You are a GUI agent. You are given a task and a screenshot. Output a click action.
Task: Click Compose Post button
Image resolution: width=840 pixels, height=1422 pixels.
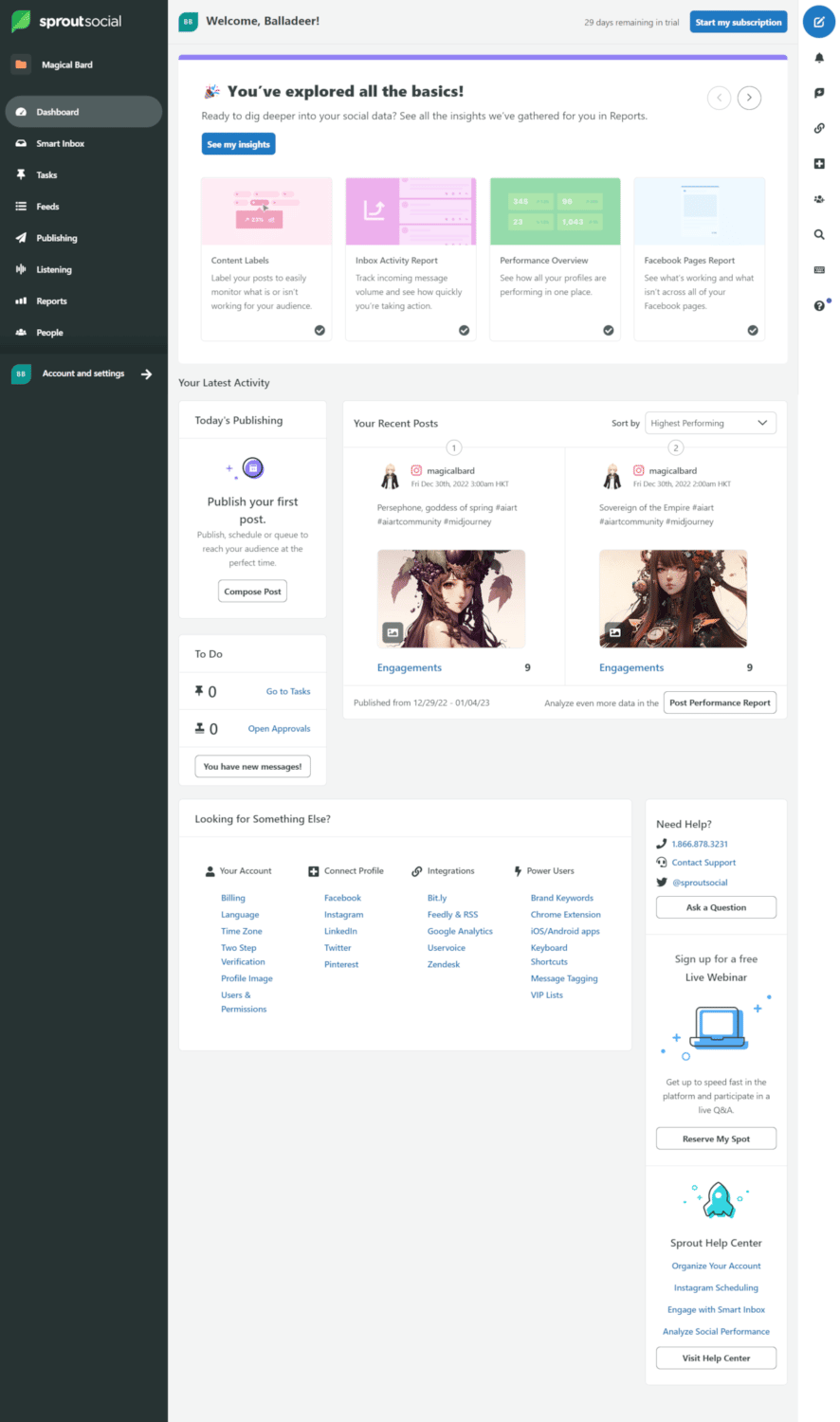(x=253, y=592)
